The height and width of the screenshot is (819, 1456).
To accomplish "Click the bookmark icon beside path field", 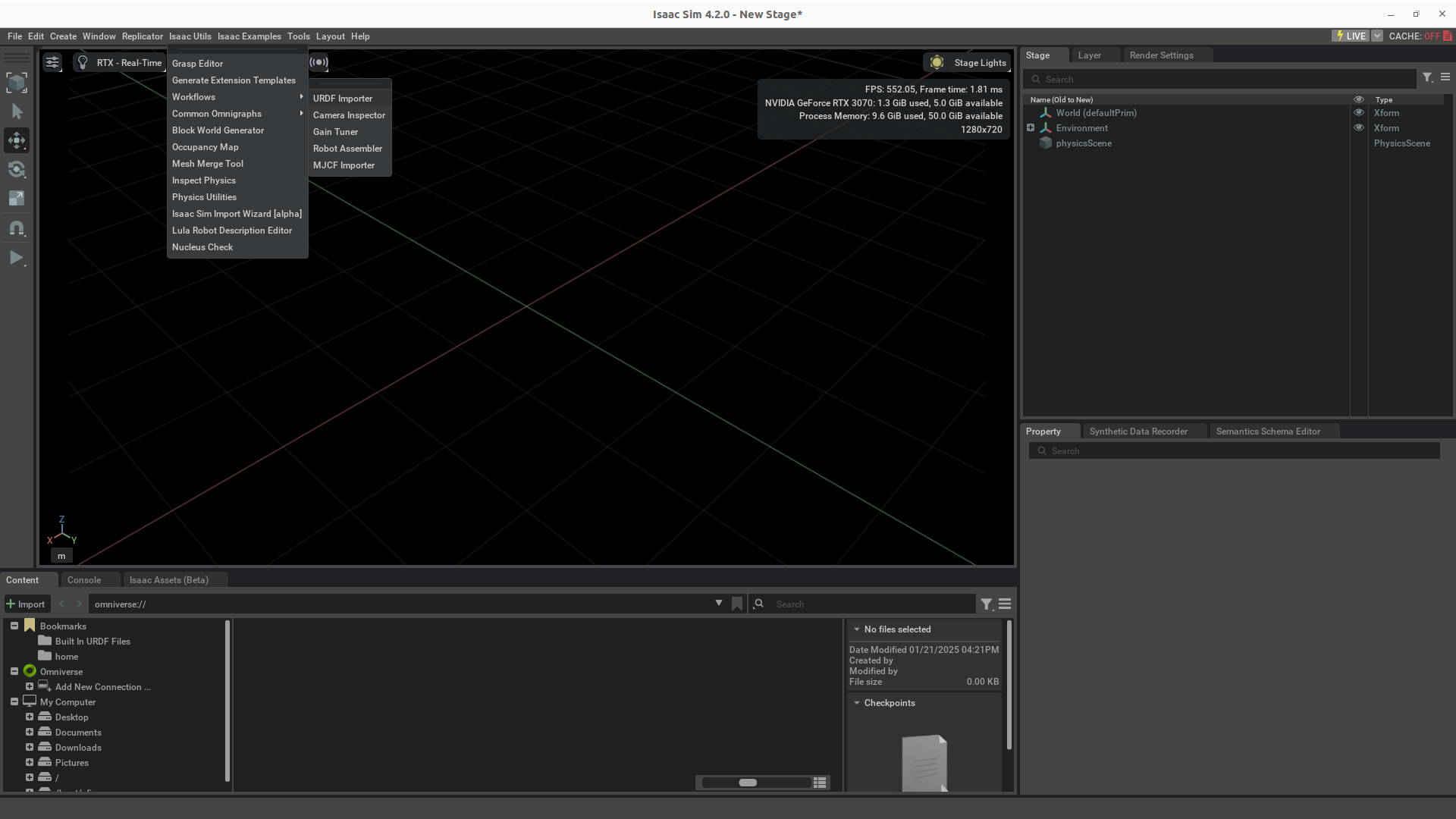I will (737, 604).
